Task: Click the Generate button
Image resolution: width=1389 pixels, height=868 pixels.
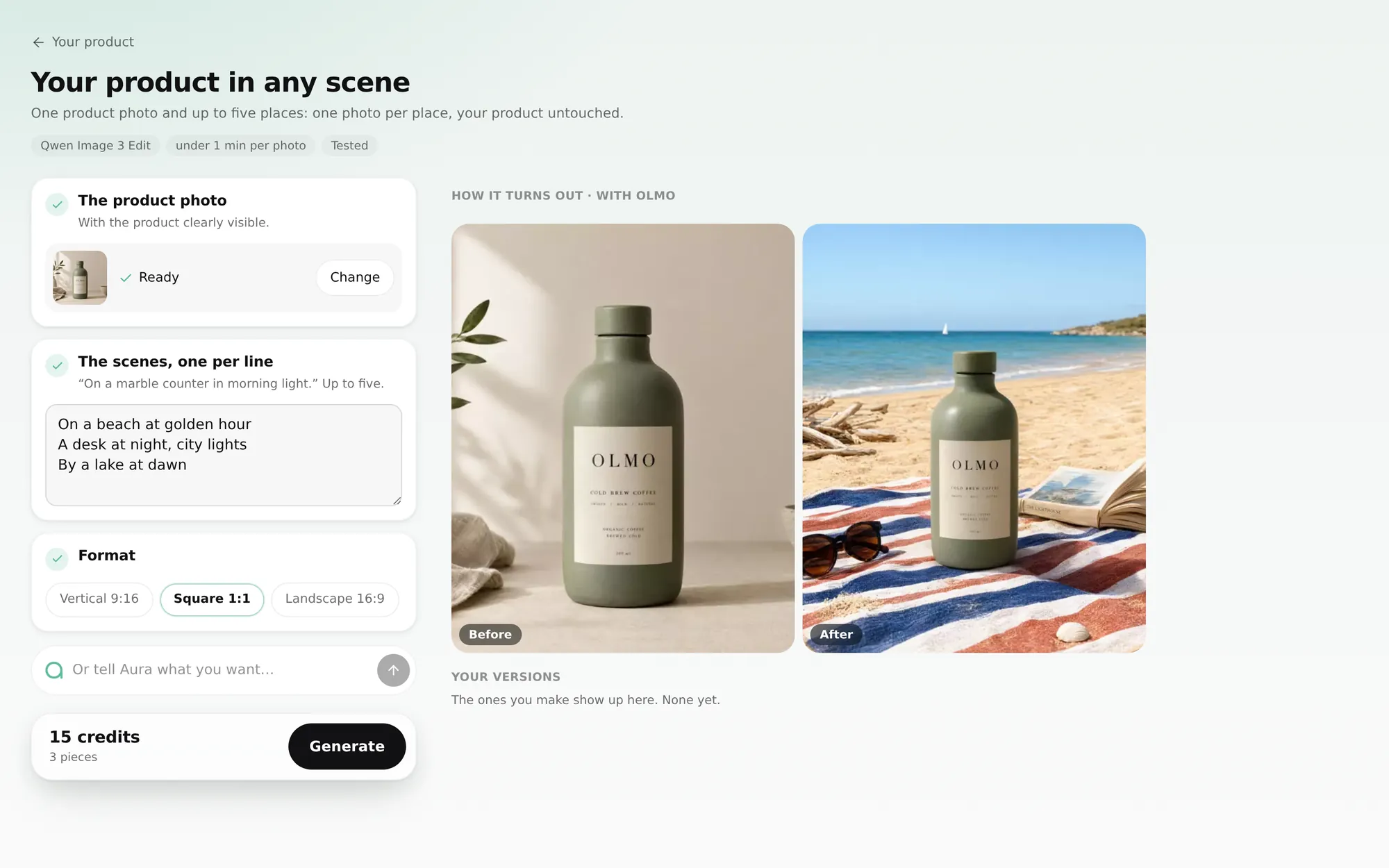Action: pyautogui.click(x=347, y=746)
